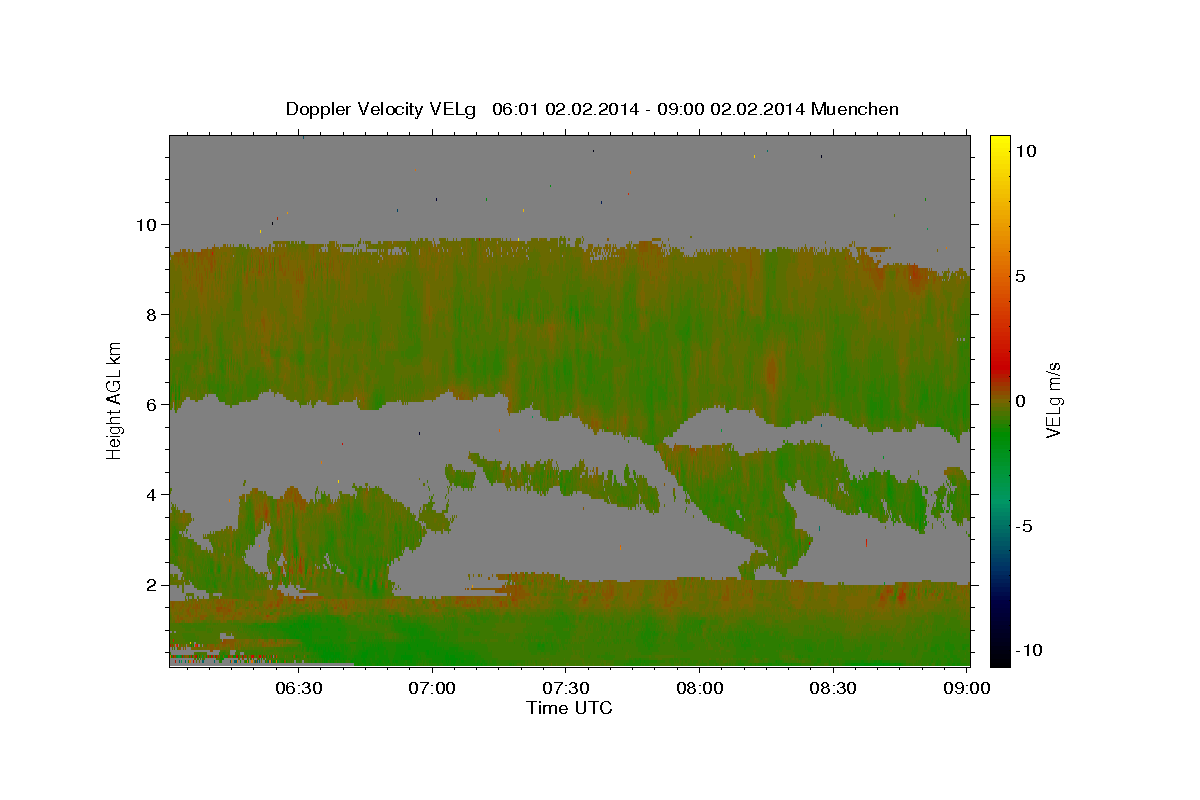Click the plot title 'Doppler Velocity VELg'
Viewport: 1200px width, 800px height.
coord(383,109)
